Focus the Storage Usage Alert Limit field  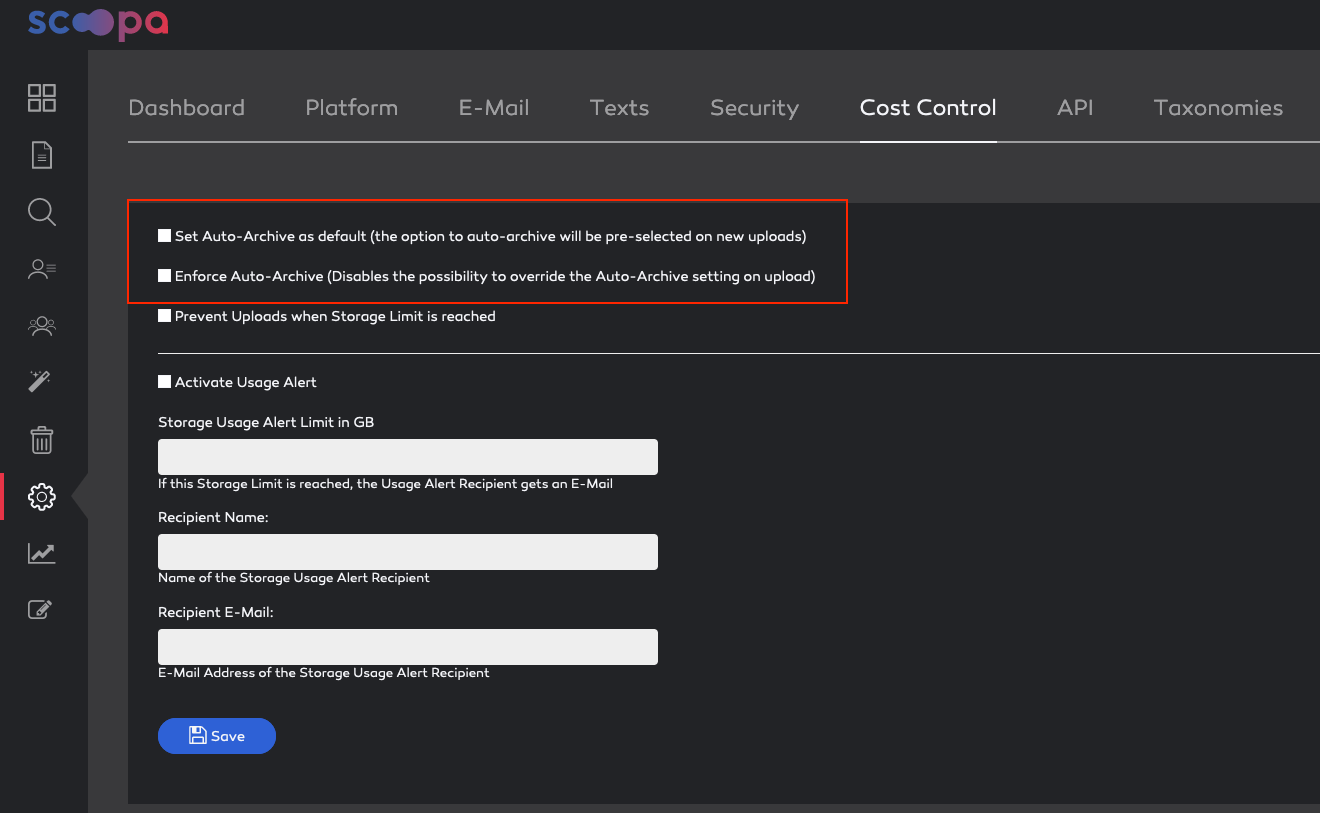coord(408,457)
